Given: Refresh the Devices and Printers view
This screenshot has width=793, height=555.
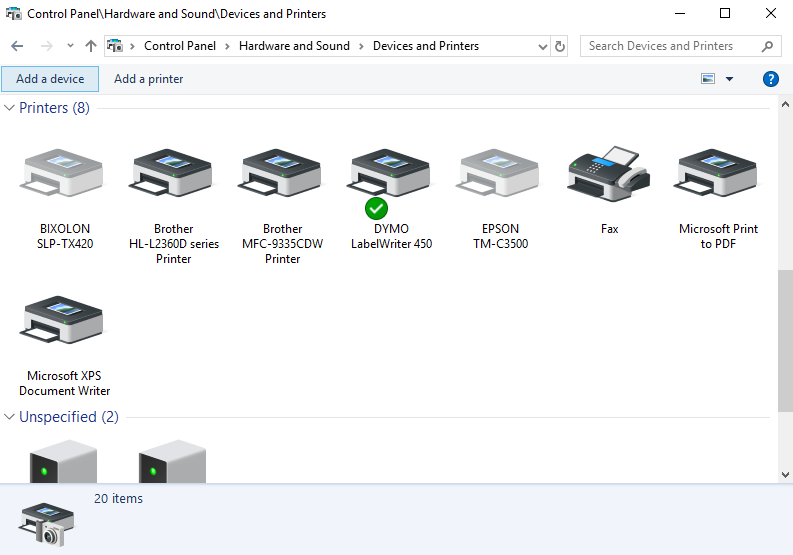Looking at the screenshot, I should pyautogui.click(x=559, y=46).
